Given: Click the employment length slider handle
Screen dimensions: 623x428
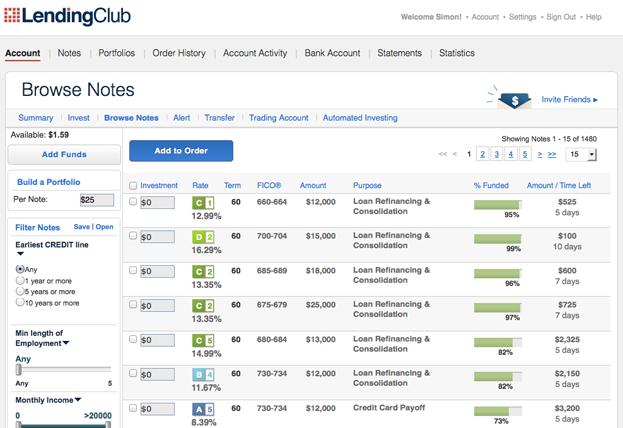Looking at the screenshot, I should click(x=19, y=370).
